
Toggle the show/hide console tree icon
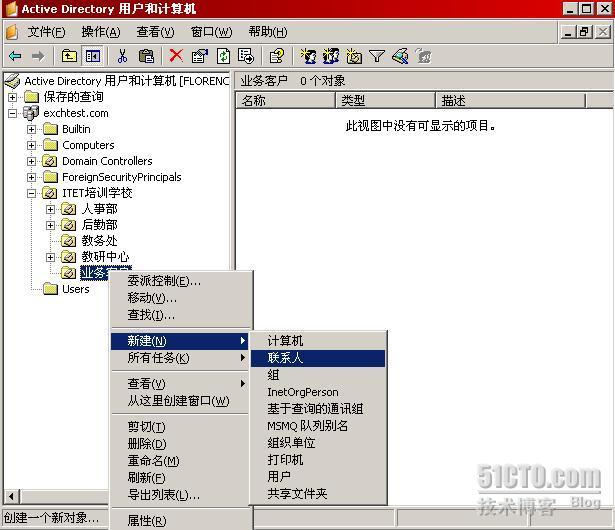point(93,56)
